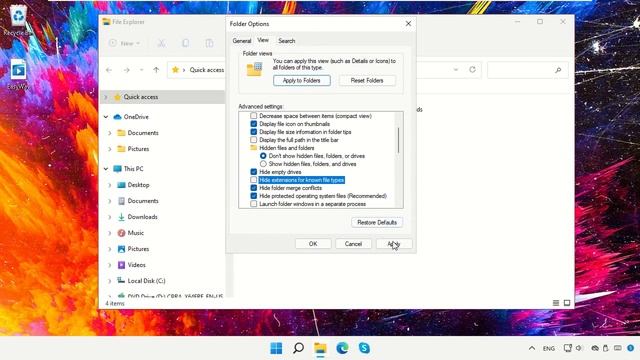Screen dimensions: 640x360
Task: Uncheck Hide protected operating system files
Action: (x=253, y=196)
